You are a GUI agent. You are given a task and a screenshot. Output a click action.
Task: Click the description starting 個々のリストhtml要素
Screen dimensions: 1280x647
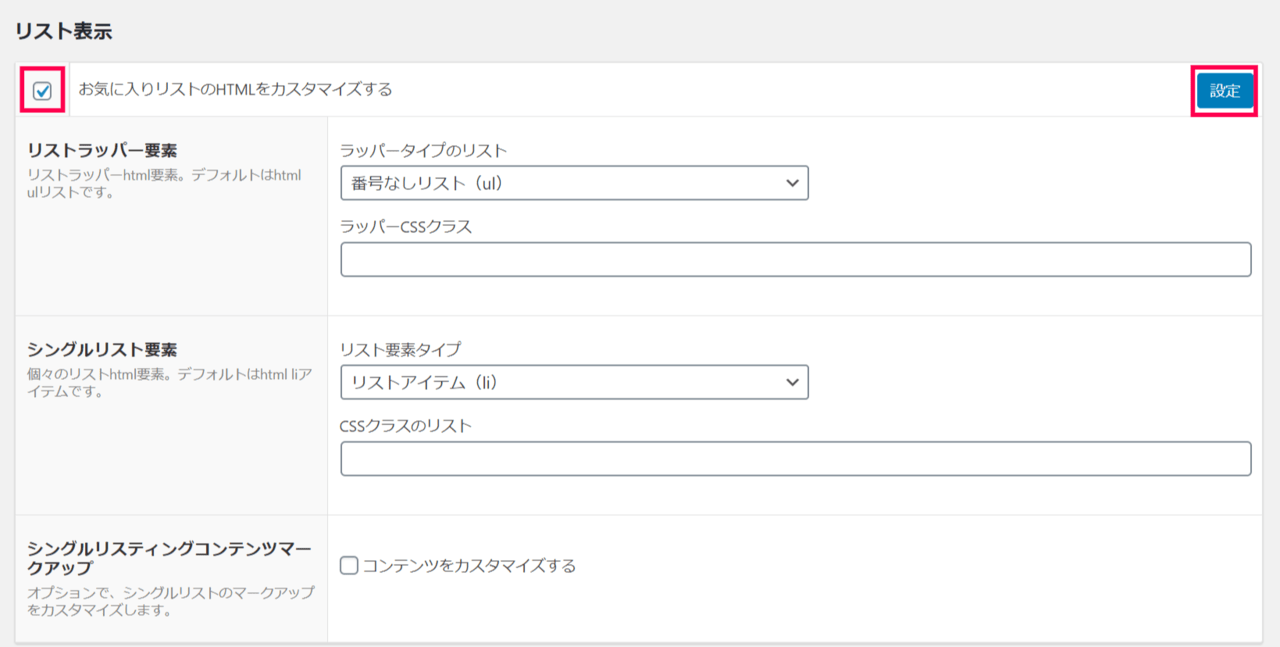point(170,383)
